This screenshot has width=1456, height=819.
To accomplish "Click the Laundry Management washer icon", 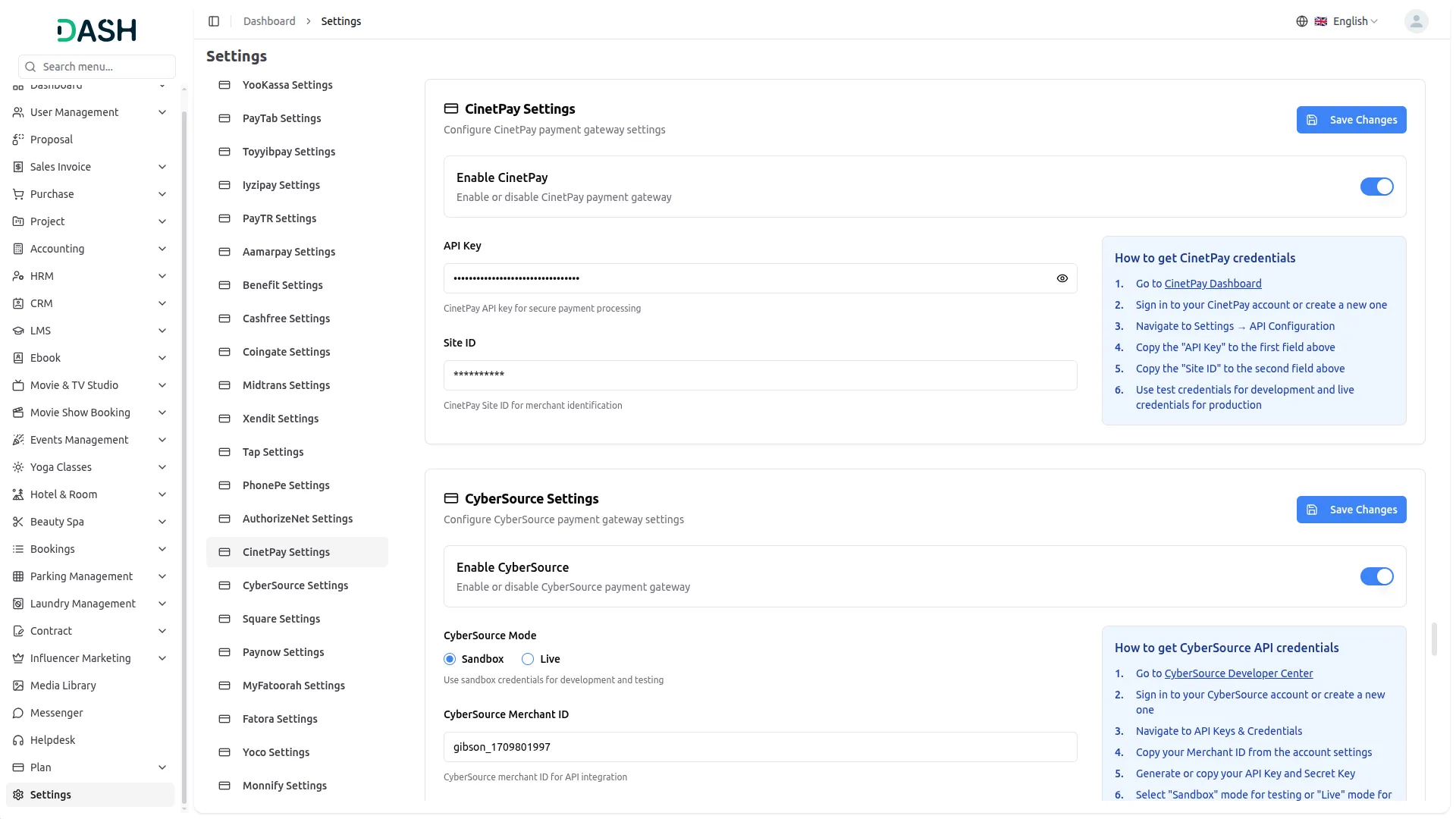I will tap(18, 604).
